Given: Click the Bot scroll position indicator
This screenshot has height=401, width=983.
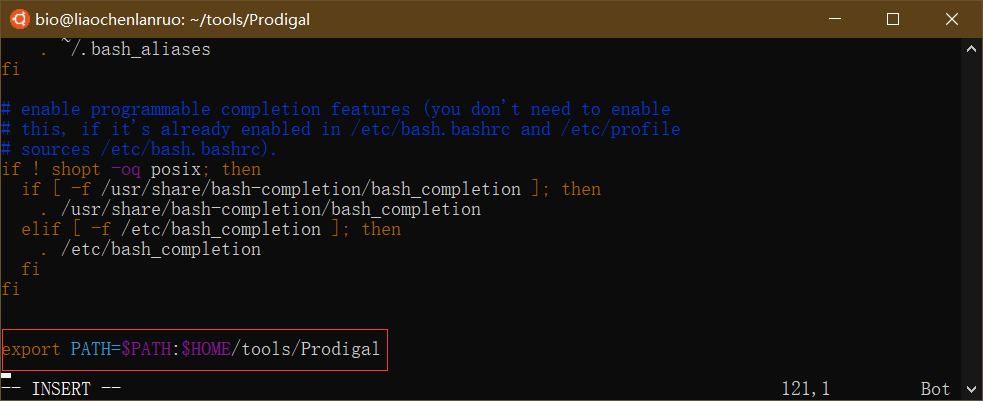Looking at the screenshot, I should coord(935,388).
